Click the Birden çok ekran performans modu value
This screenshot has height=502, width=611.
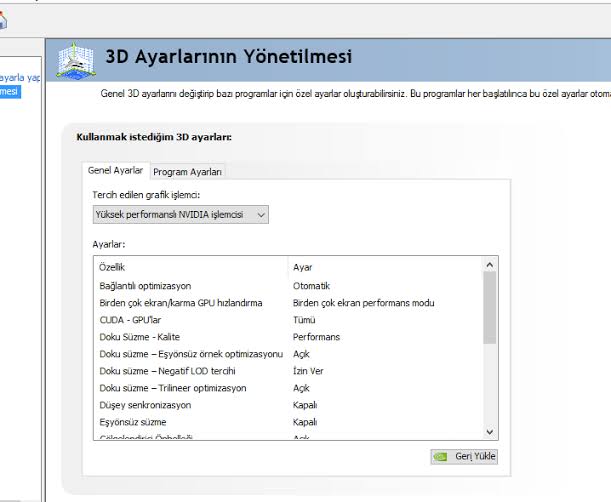click(363, 303)
